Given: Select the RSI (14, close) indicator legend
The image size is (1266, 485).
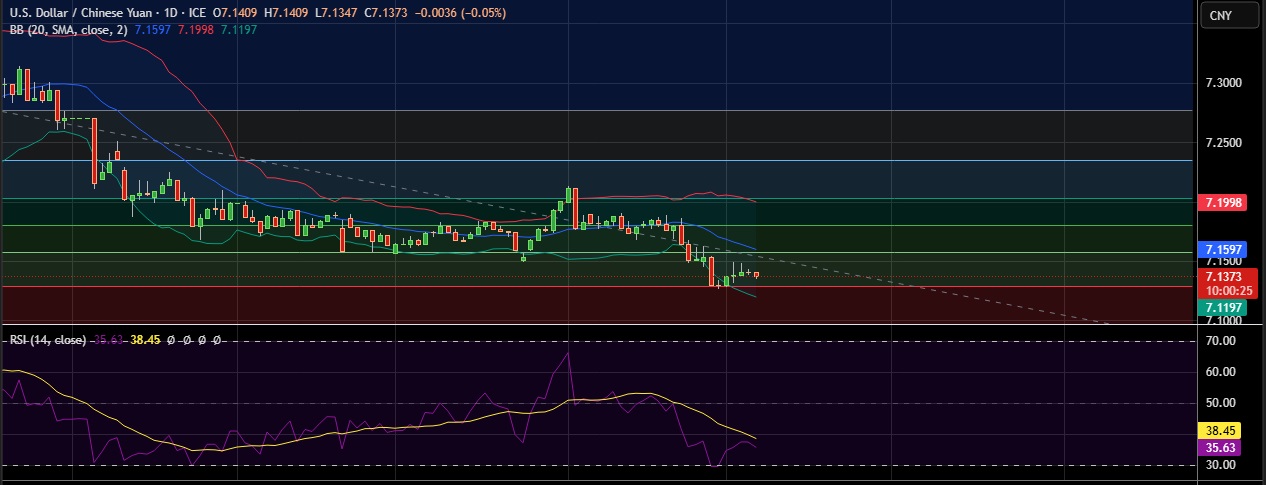Looking at the screenshot, I should pyautogui.click(x=44, y=340).
